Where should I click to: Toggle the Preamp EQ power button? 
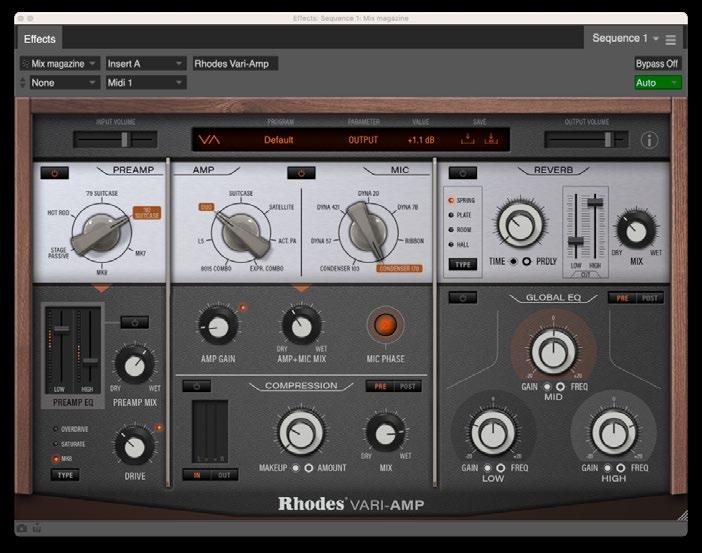(134, 322)
